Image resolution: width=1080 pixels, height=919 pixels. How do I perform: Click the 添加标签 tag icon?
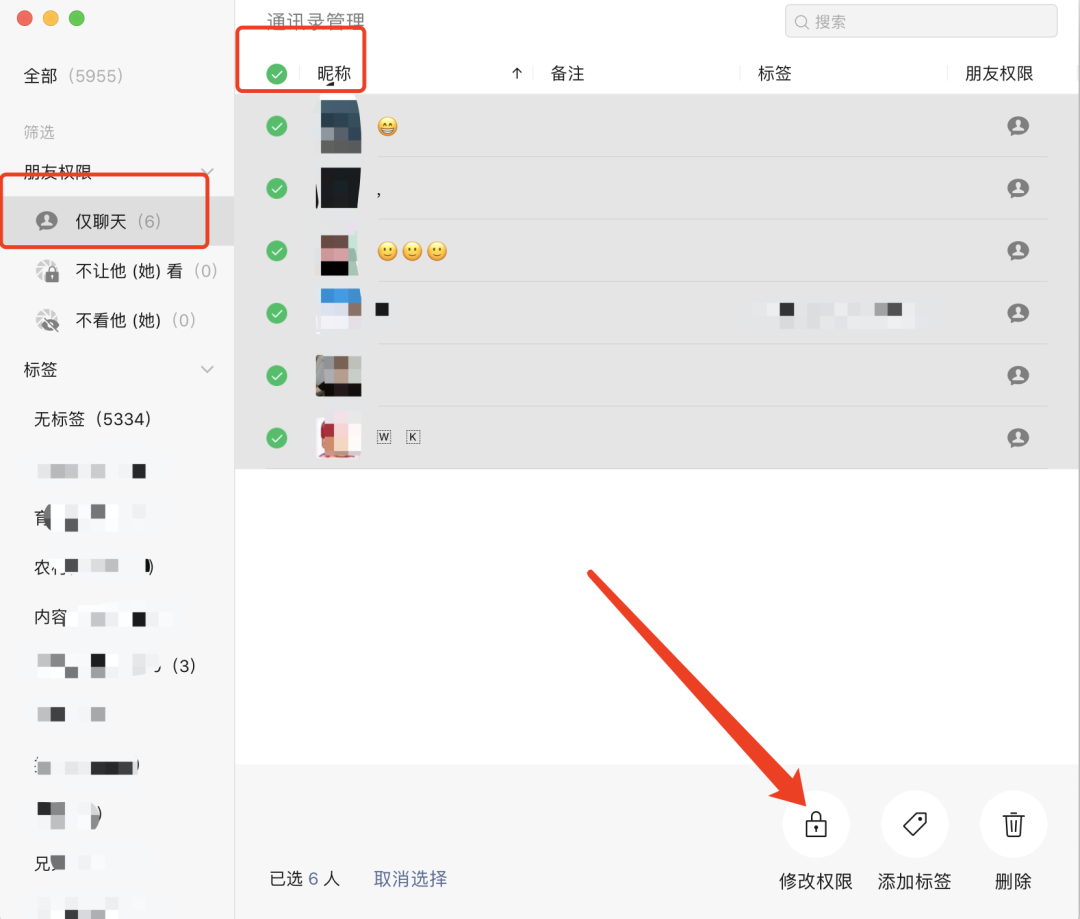pyautogui.click(x=915, y=824)
